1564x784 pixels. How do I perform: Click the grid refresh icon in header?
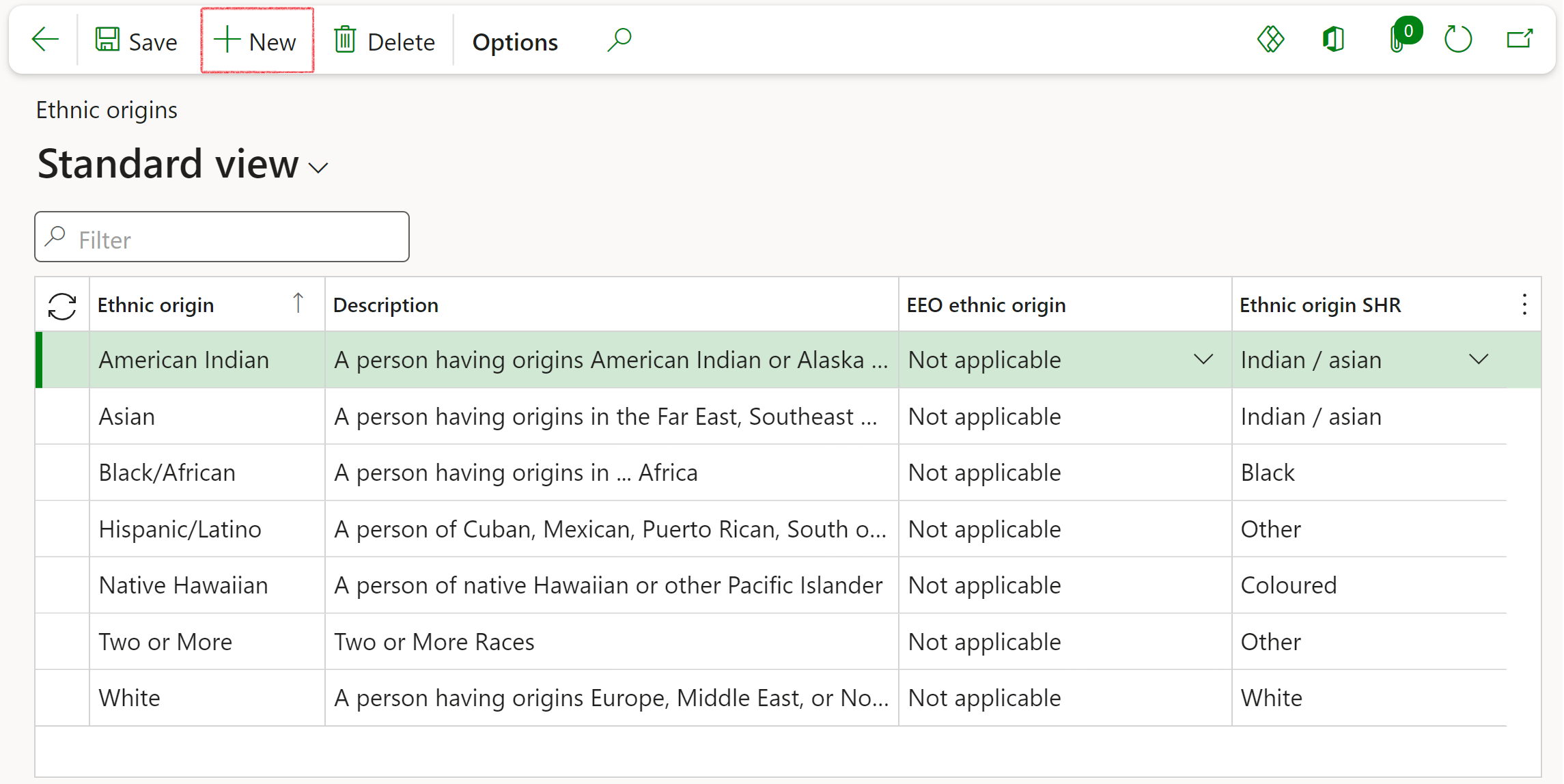tap(62, 305)
